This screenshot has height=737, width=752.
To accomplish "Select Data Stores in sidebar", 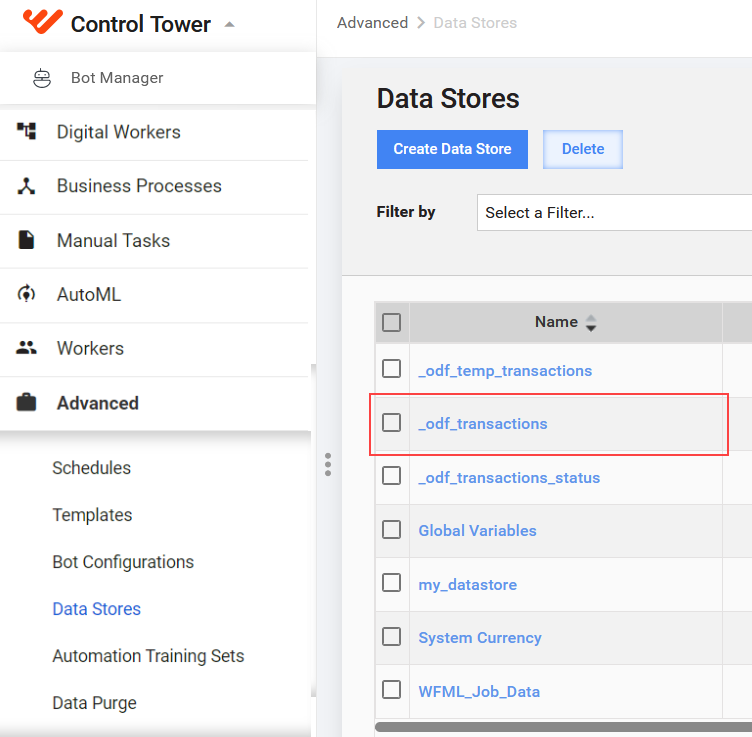I will 96,608.
